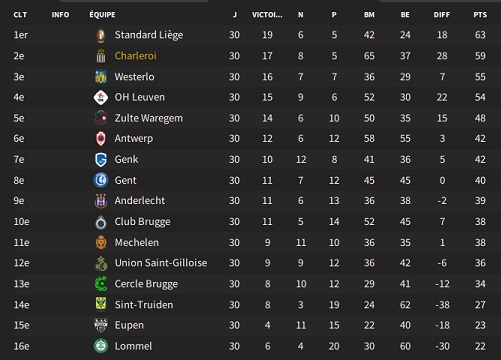Image resolution: width=501 pixels, height=360 pixels.
Task: Click the Gent club badge
Action: click(101, 180)
